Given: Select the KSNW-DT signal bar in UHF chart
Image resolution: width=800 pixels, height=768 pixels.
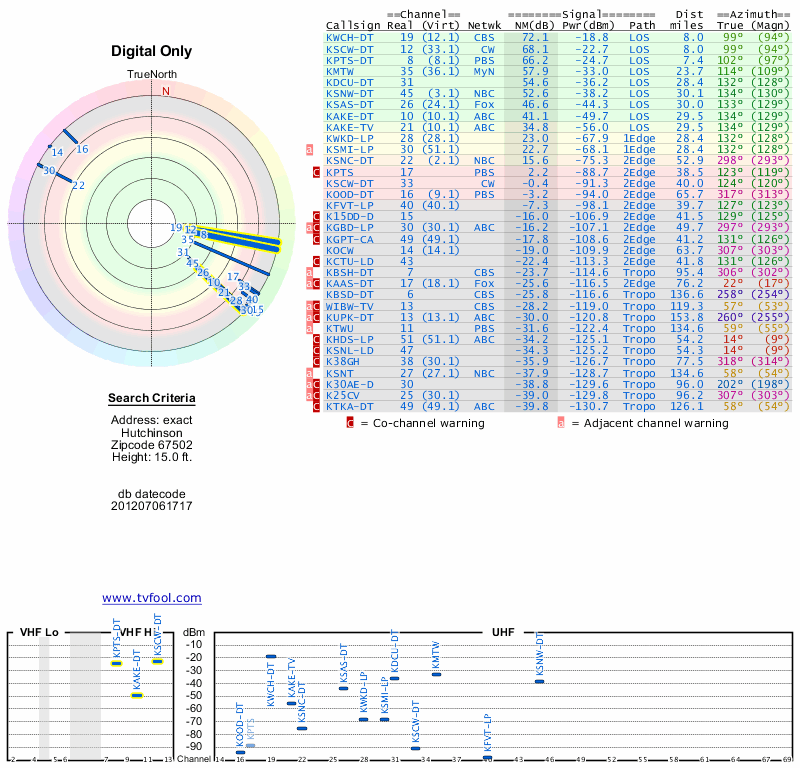Looking at the screenshot, I should tap(540, 681).
